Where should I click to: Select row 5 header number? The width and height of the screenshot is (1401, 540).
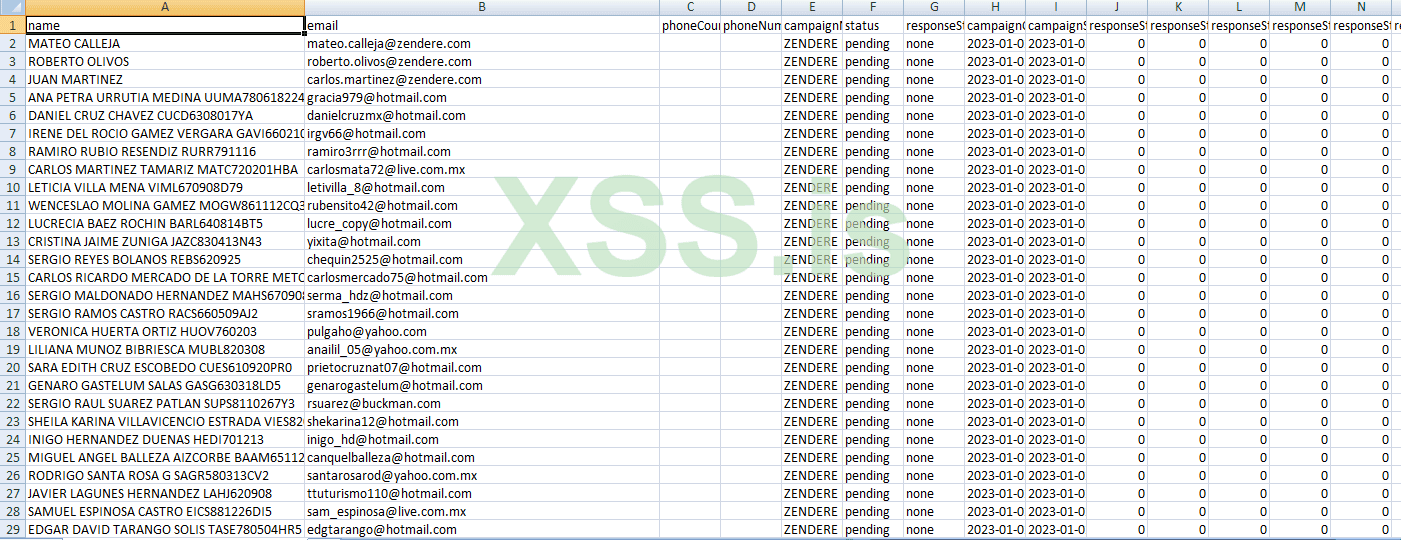(12, 97)
